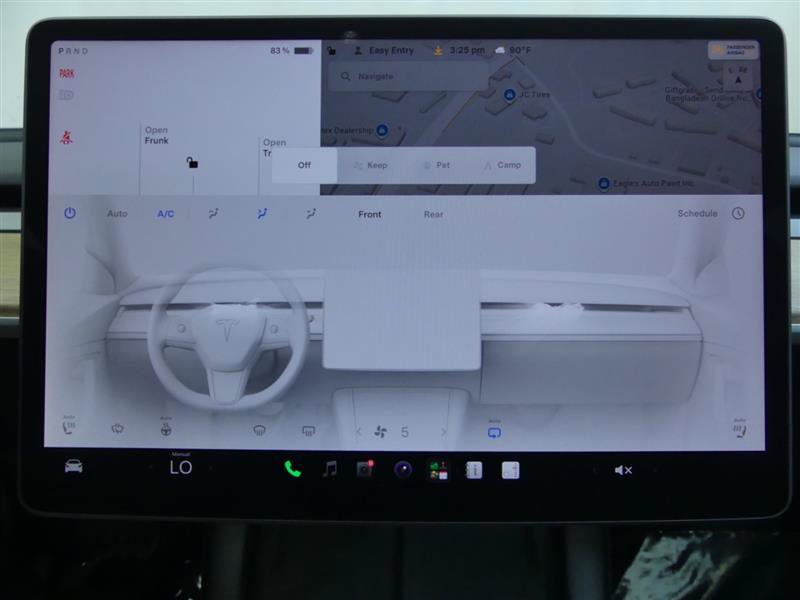
Task: Select the middle active airflow vent icon
Action: (x=262, y=214)
